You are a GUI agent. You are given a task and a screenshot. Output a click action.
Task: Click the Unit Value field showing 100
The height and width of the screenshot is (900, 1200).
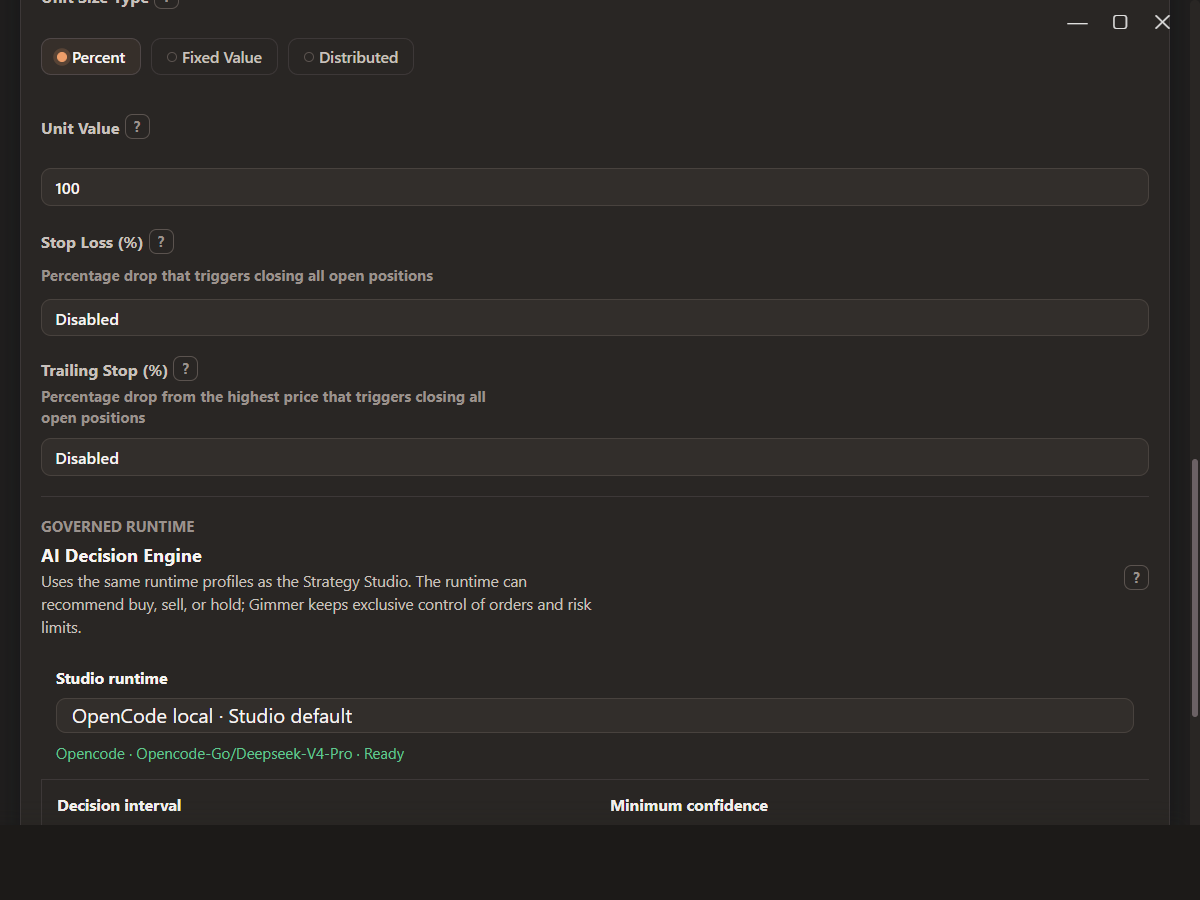tap(594, 188)
